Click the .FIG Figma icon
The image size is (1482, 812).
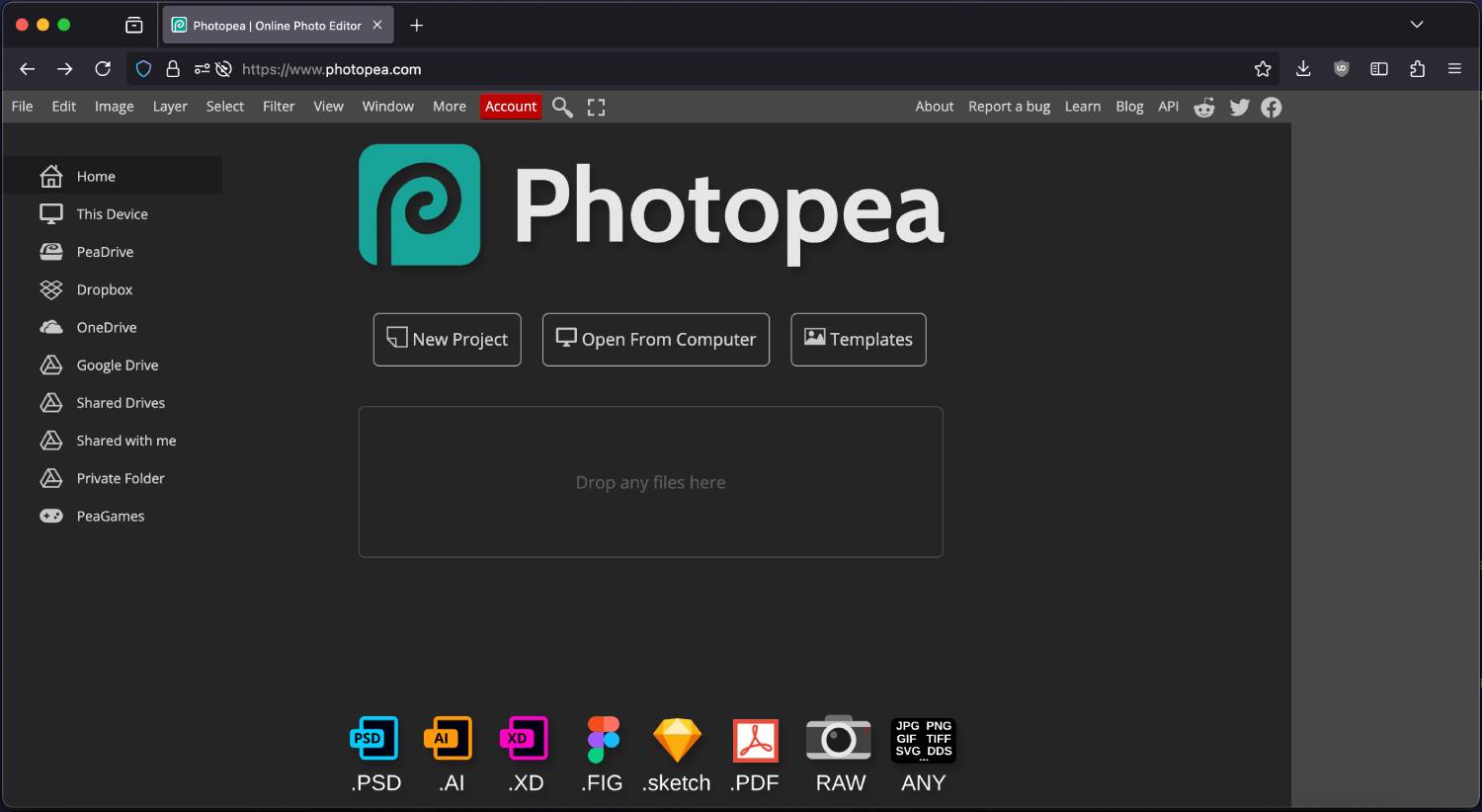coord(603,740)
